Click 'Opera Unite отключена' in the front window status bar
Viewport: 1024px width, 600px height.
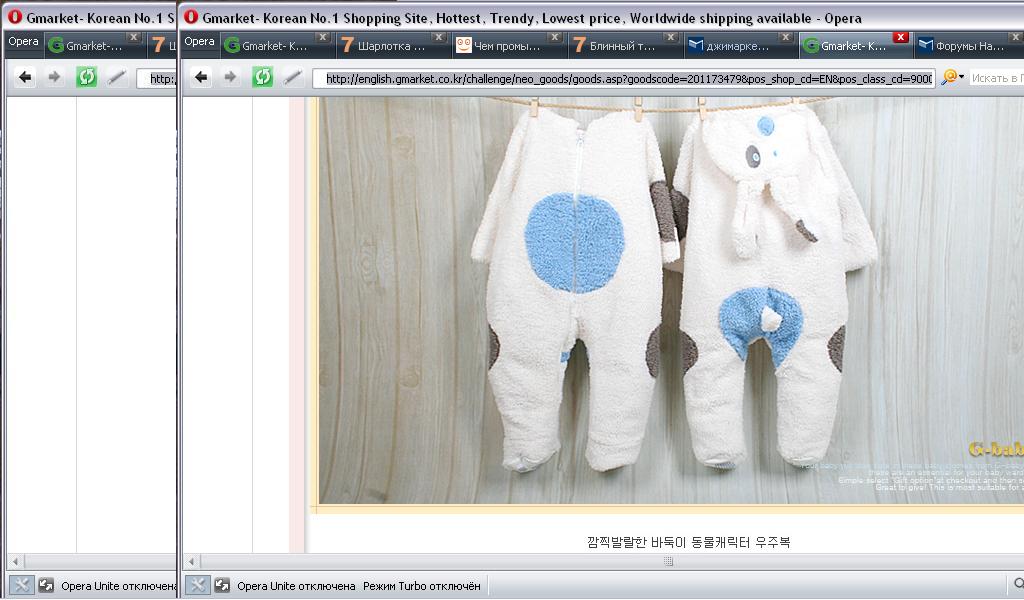point(296,586)
